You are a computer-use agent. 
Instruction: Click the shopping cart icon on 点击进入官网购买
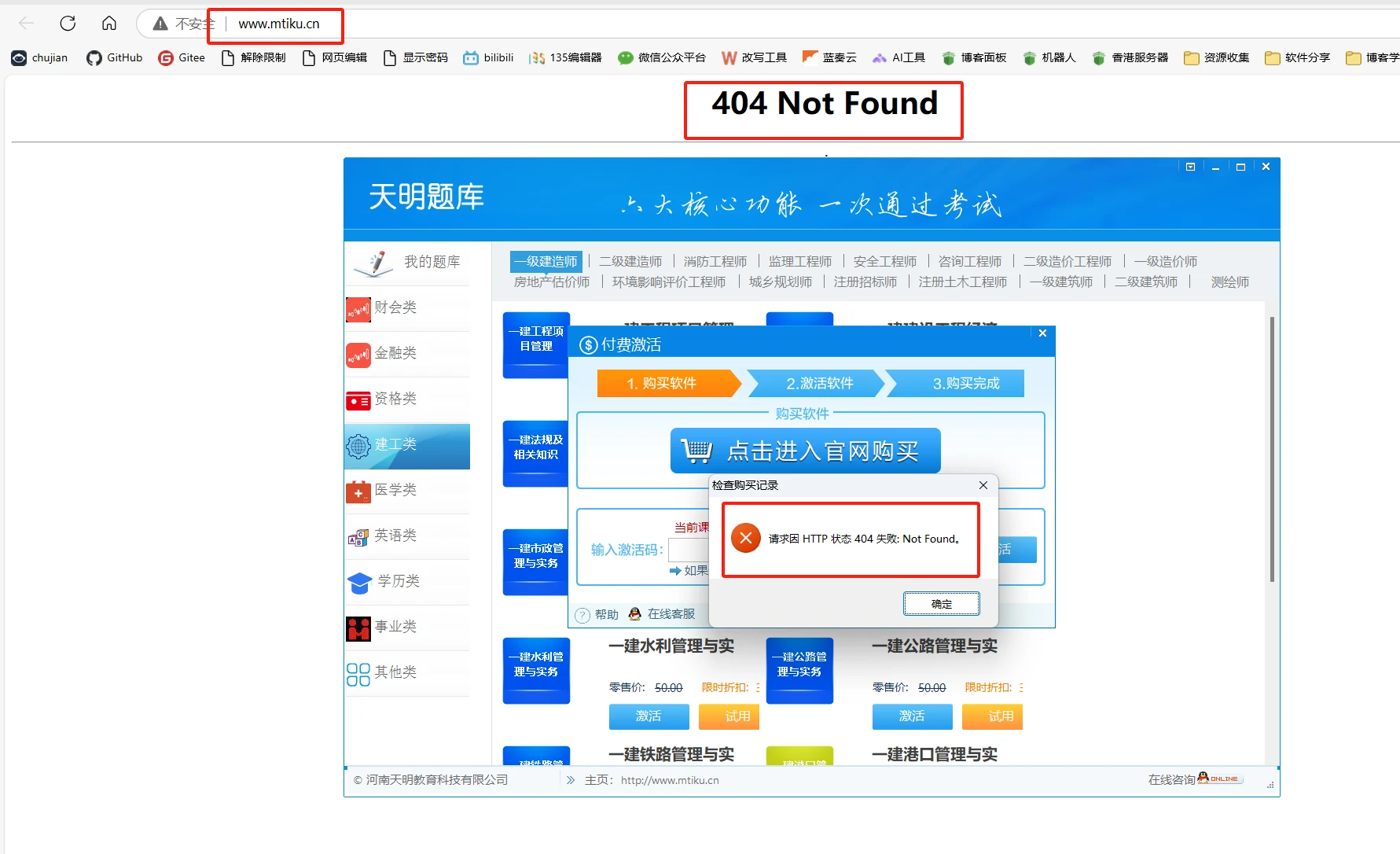pos(698,449)
